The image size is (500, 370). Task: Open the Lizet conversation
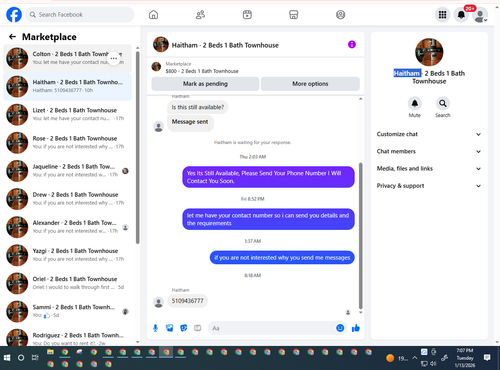pyautogui.click(x=67, y=114)
